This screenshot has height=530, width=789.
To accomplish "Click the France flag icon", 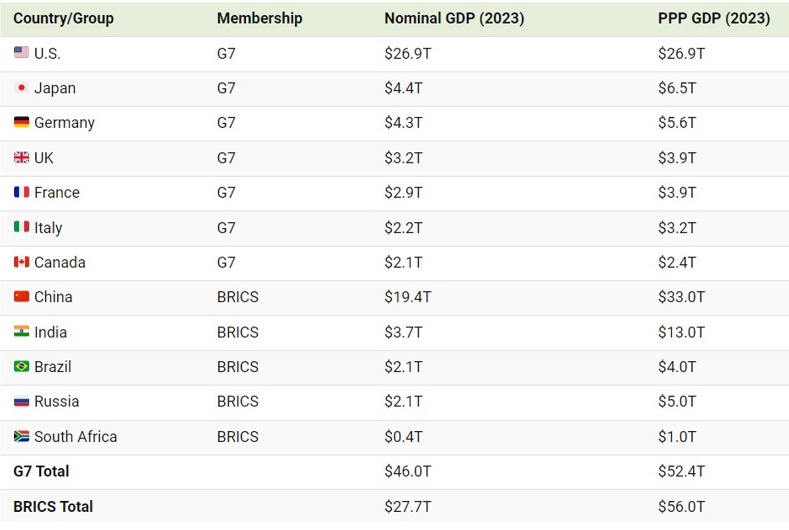I will 21,192.
